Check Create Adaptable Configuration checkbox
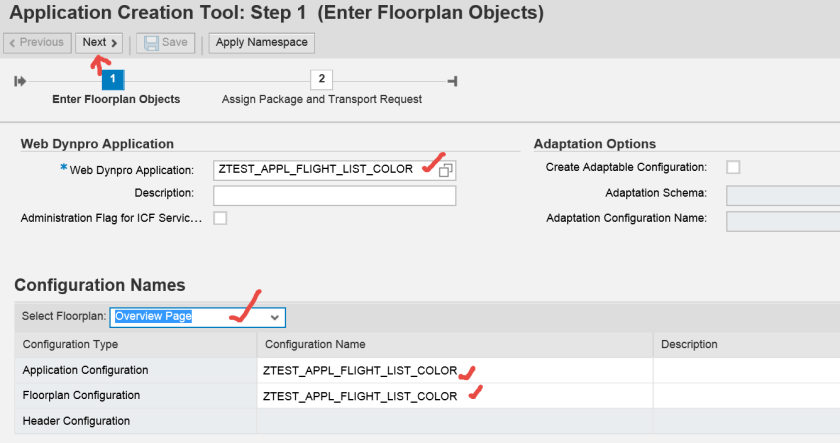 click(x=733, y=168)
